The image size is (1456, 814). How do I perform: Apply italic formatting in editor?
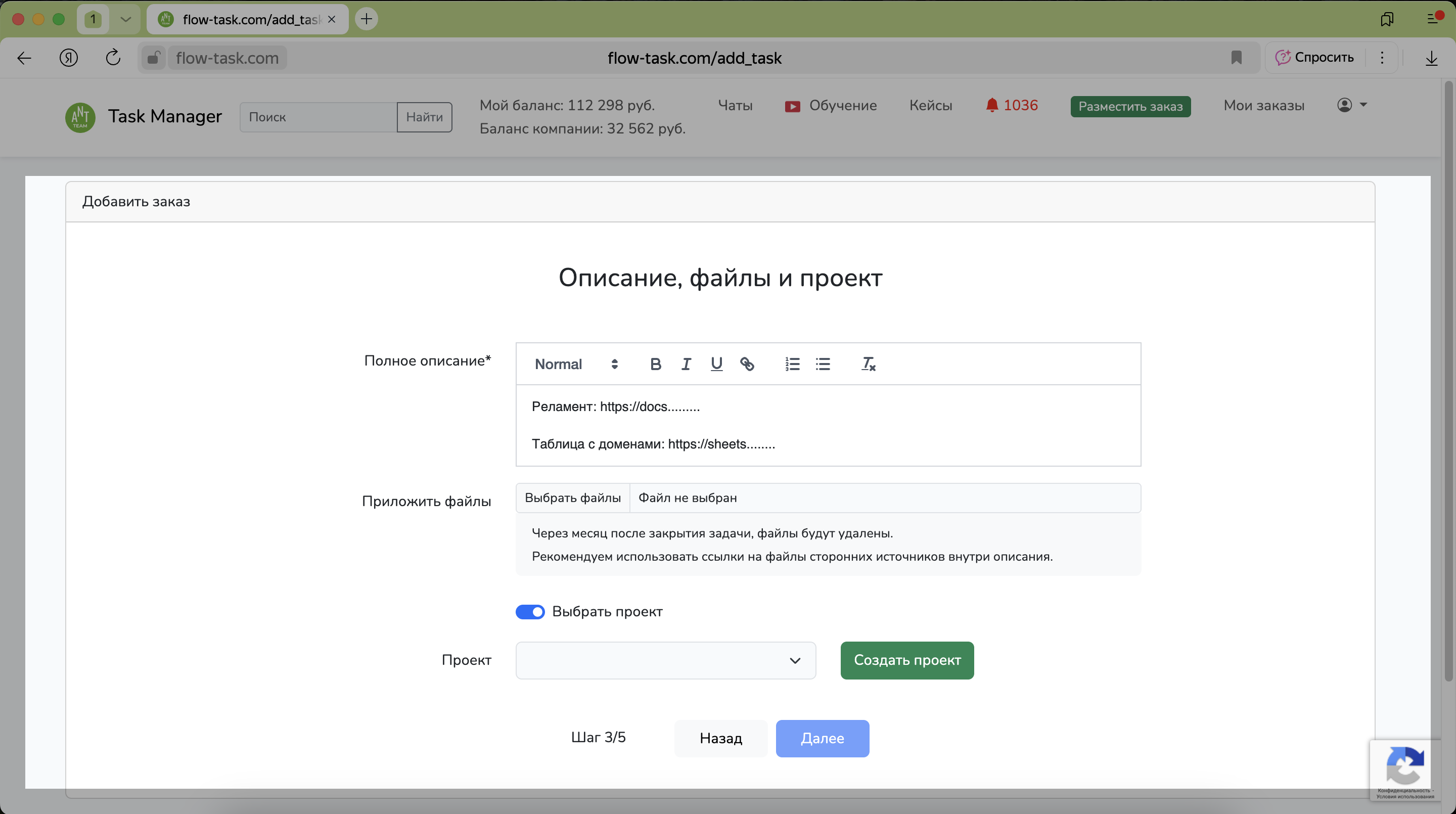click(686, 364)
